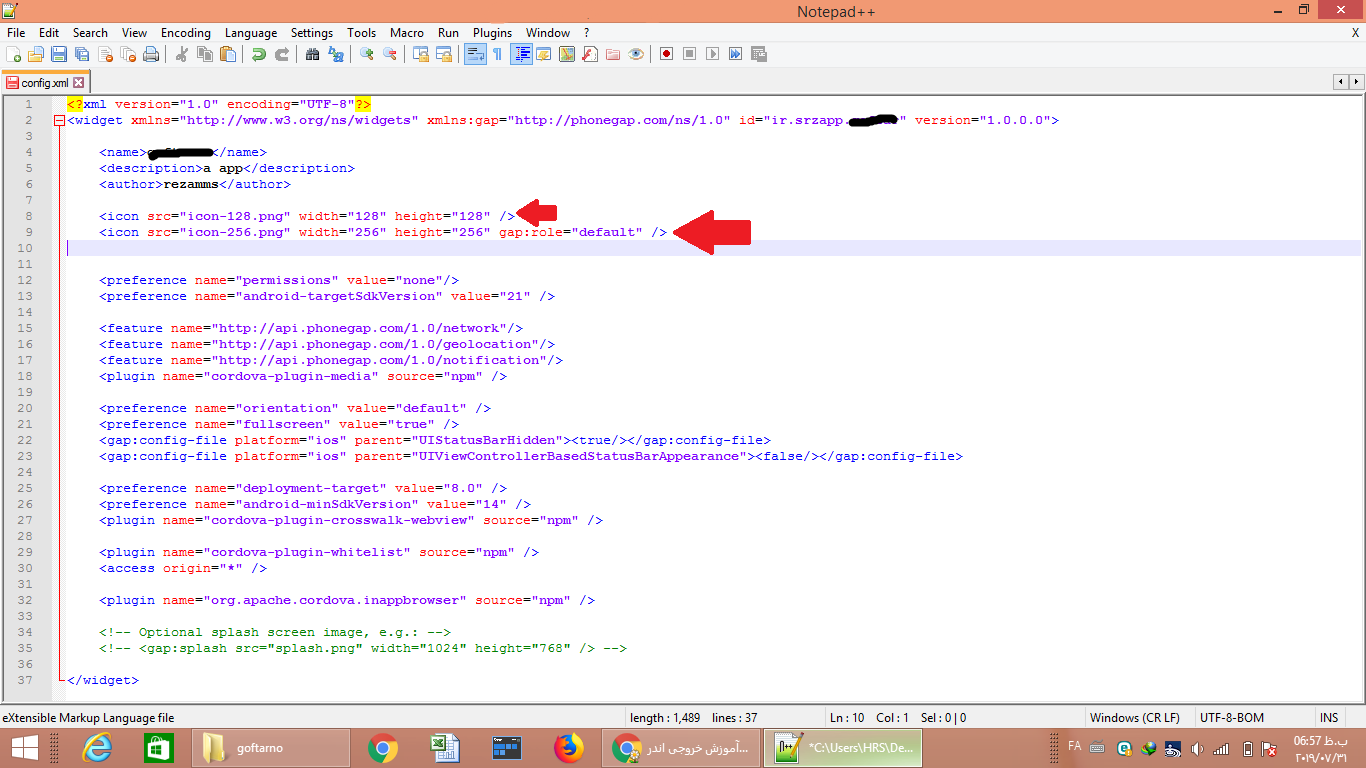This screenshot has height=768, width=1366.
Task: Toggle Word Wrap in the toolbar
Action: tap(475, 54)
